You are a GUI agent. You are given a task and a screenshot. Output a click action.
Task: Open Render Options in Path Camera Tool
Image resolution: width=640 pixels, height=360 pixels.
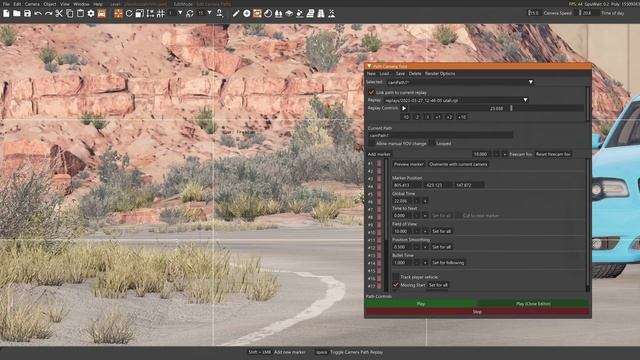pyautogui.click(x=440, y=74)
